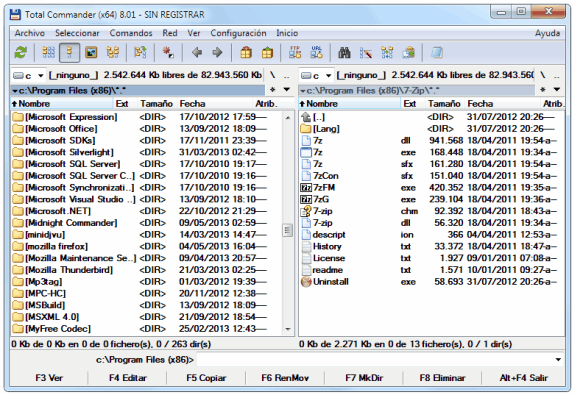The height and width of the screenshot is (395, 575).
Task: Sort left panel by Nombre column
Action: click(x=62, y=104)
